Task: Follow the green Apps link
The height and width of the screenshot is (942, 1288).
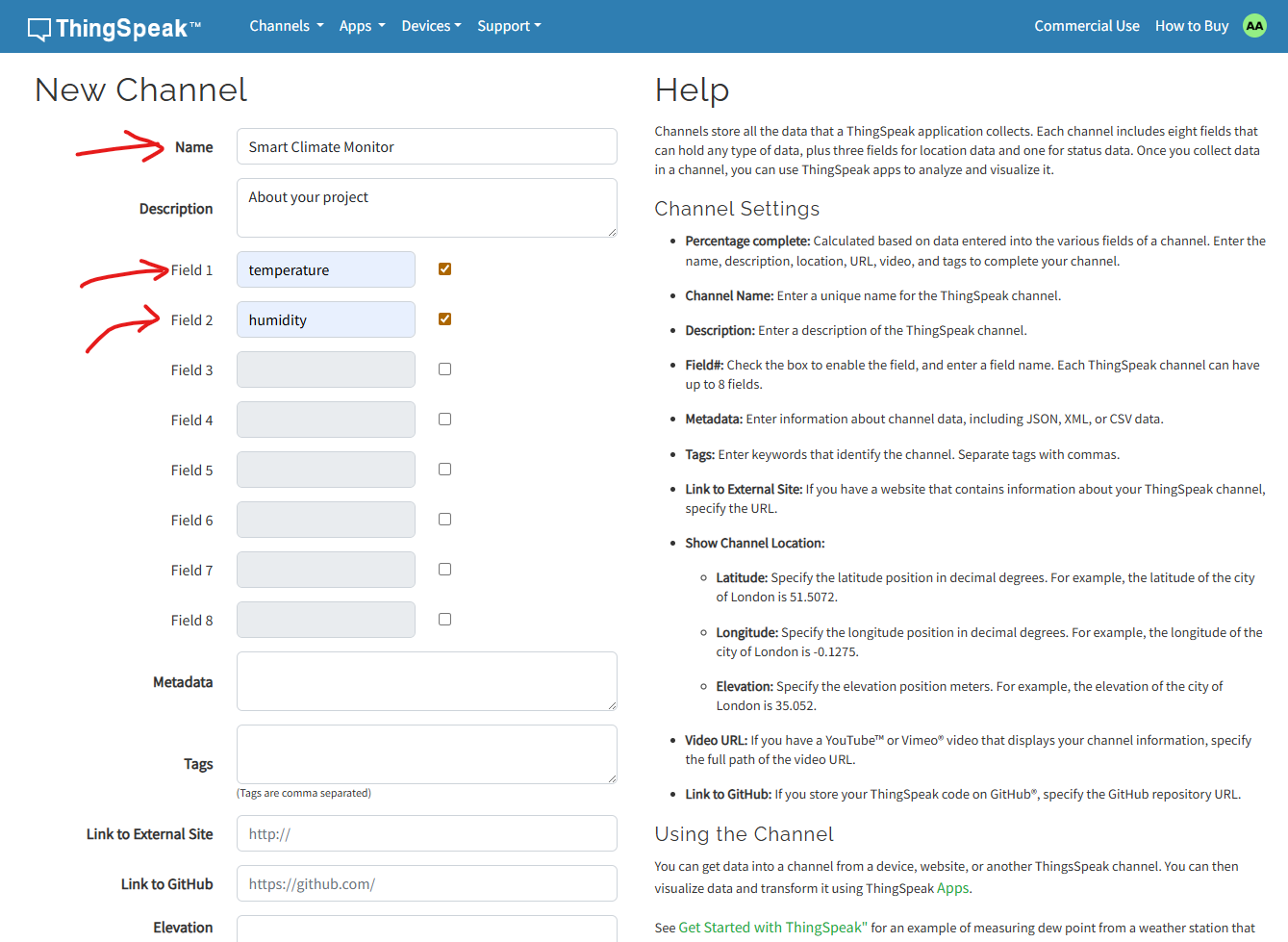Action: pos(952,888)
